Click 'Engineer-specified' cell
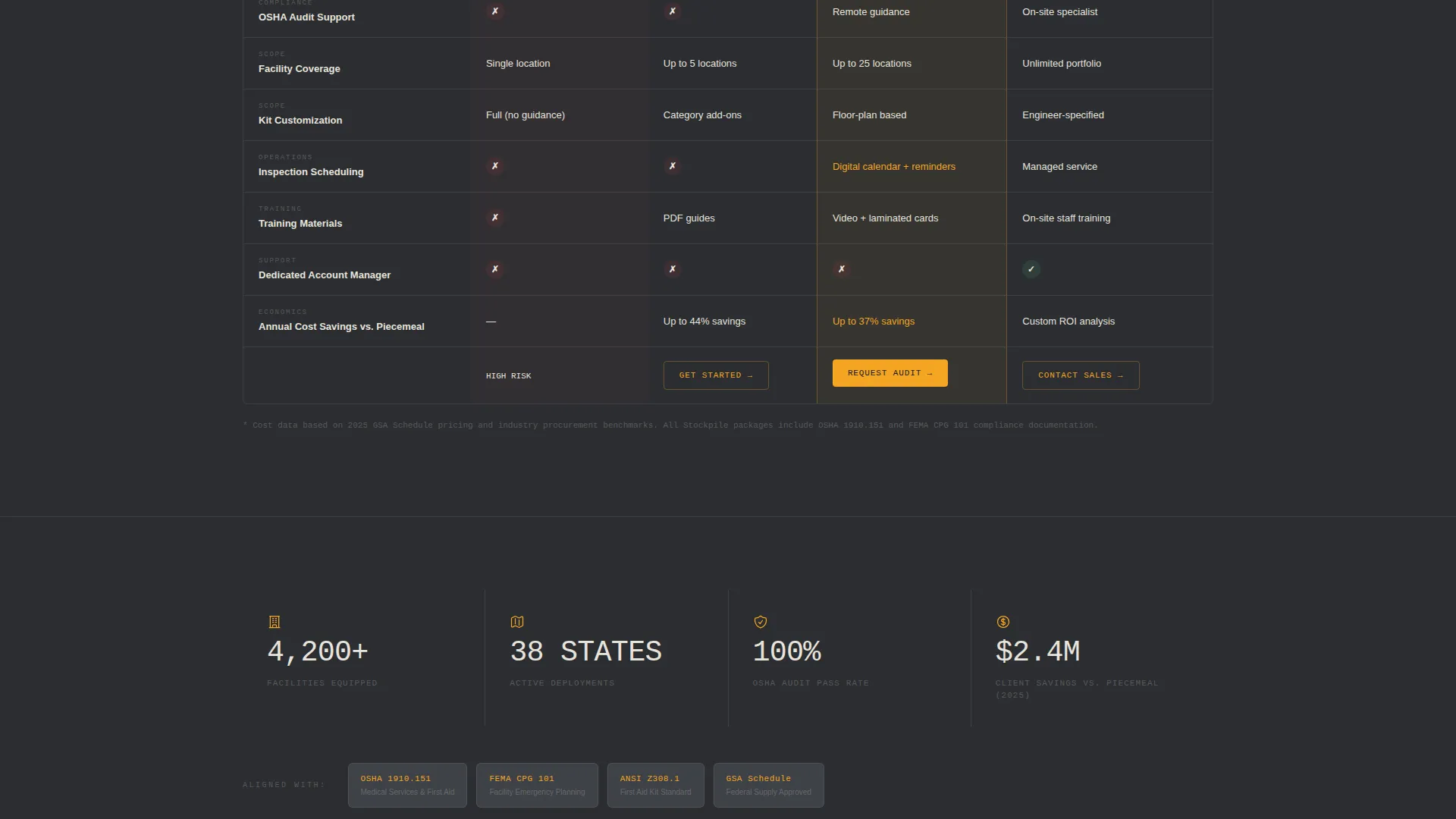Image resolution: width=1456 pixels, height=819 pixels. [x=1063, y=115]
